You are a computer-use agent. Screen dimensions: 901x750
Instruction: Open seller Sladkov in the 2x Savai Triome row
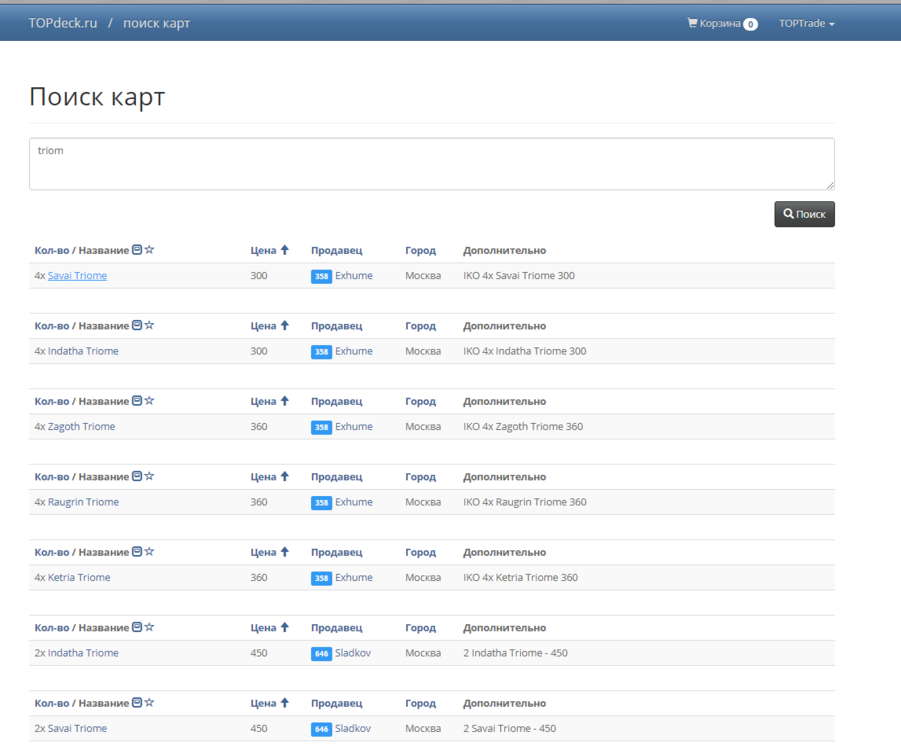353,729
